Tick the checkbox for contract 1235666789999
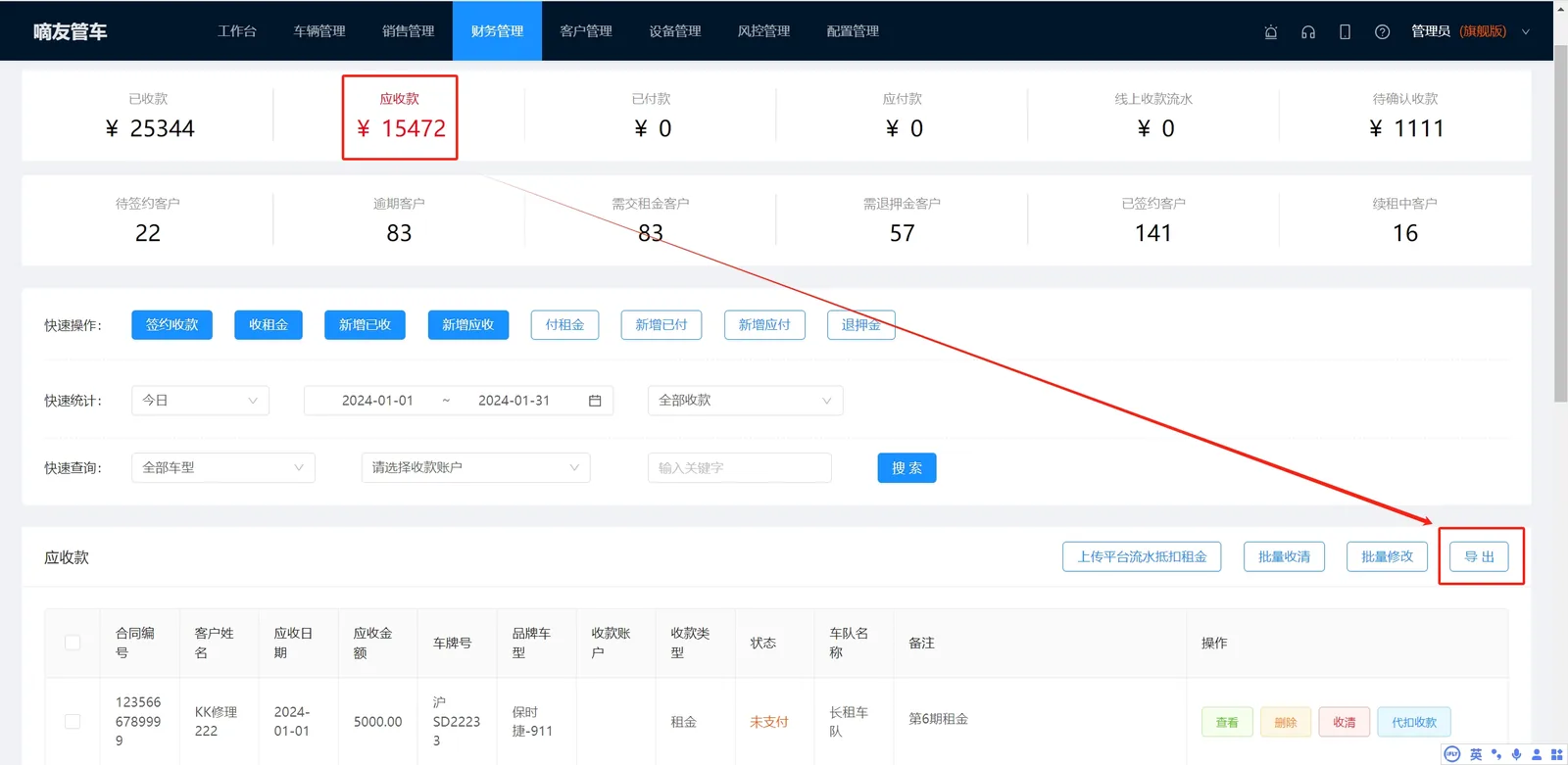 (73, 721)
